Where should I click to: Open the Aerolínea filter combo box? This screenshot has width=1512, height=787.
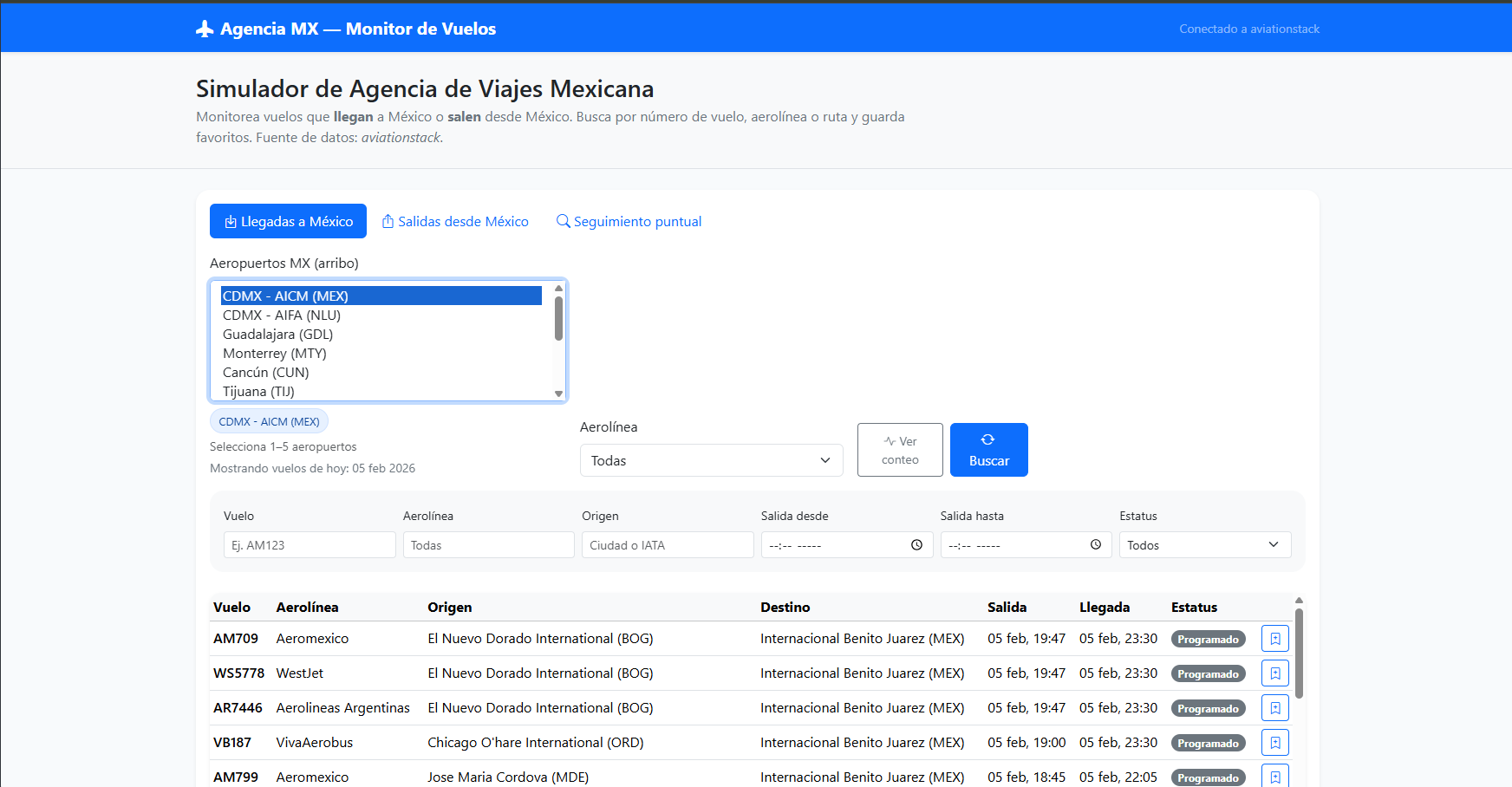(x=488, y=545)
